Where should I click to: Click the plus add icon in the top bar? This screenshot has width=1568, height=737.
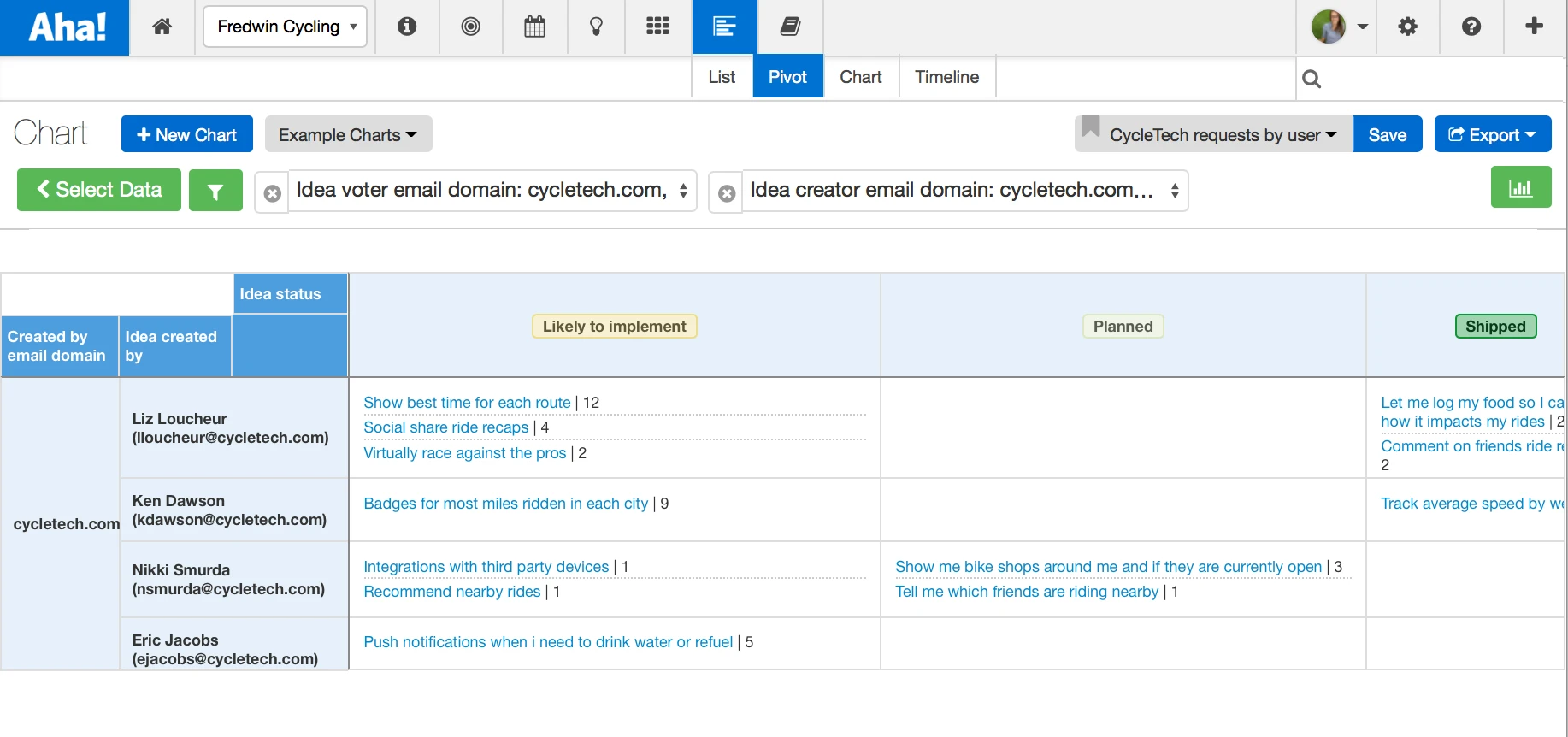tap(1535, 26)
